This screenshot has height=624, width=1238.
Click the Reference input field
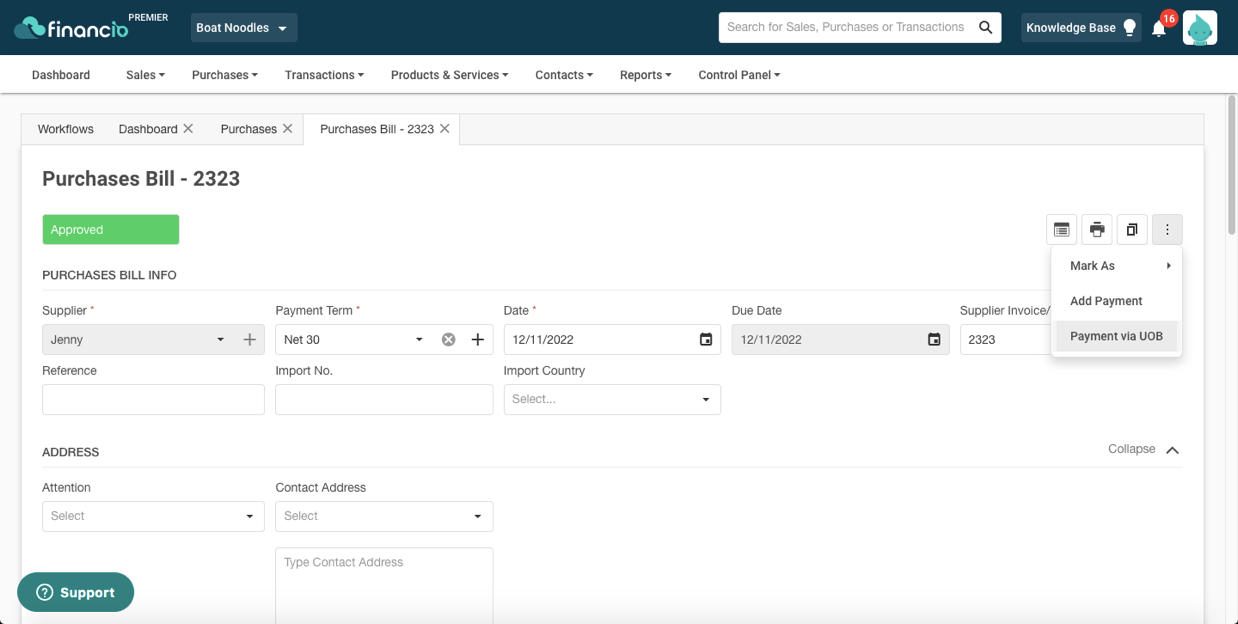pos(153,399)
